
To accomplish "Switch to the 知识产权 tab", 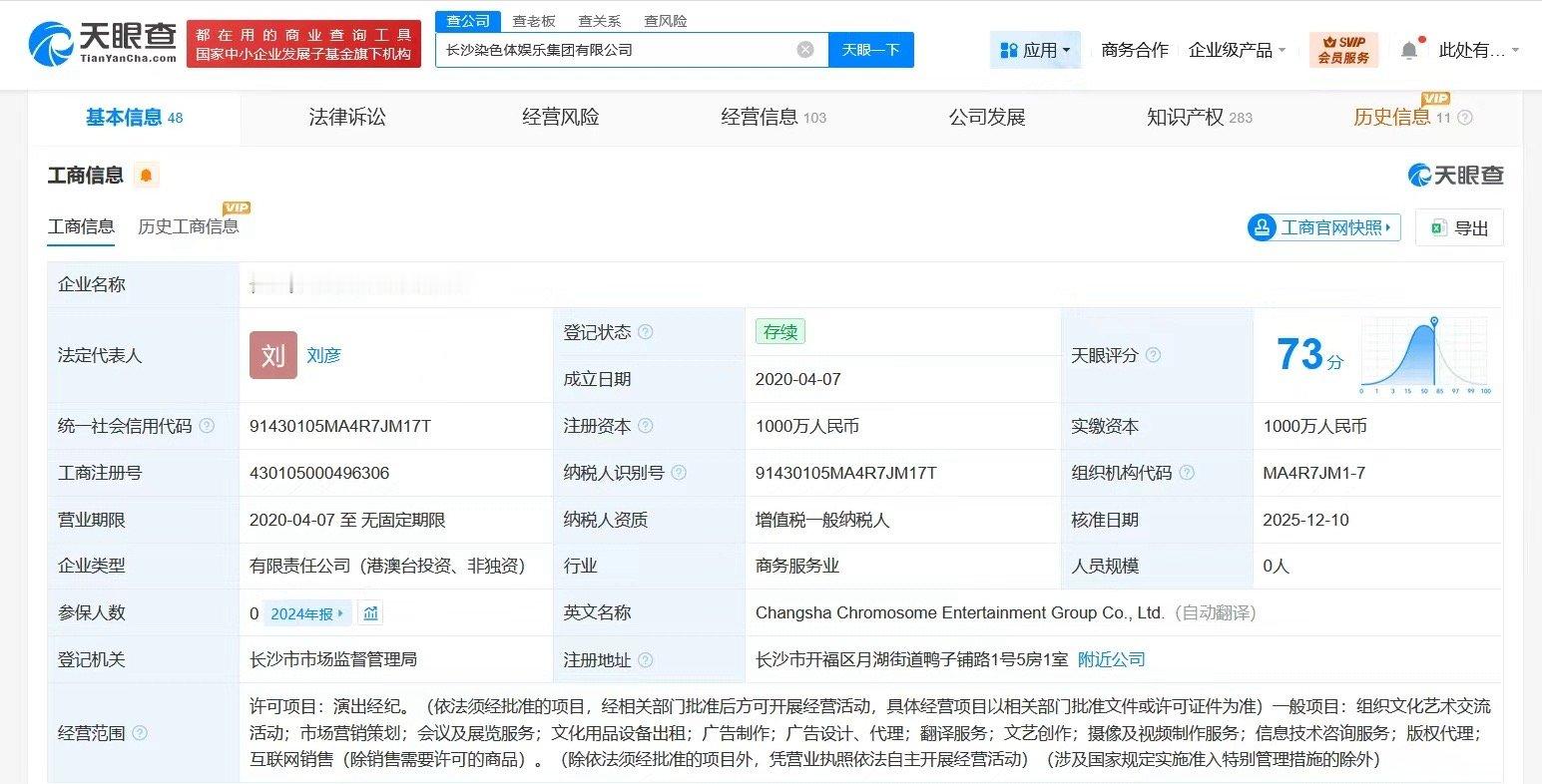I will point(1199,118).
